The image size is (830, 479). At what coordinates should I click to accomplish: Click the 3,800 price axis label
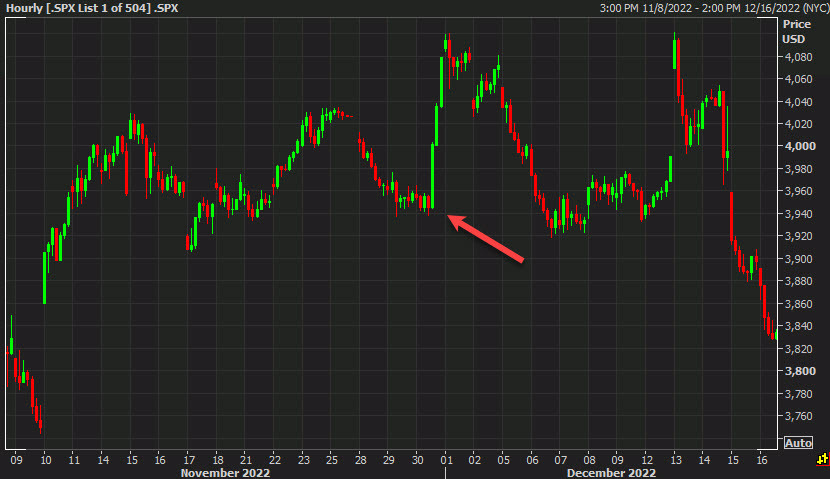pyautogui.click(x=800, y=371)
